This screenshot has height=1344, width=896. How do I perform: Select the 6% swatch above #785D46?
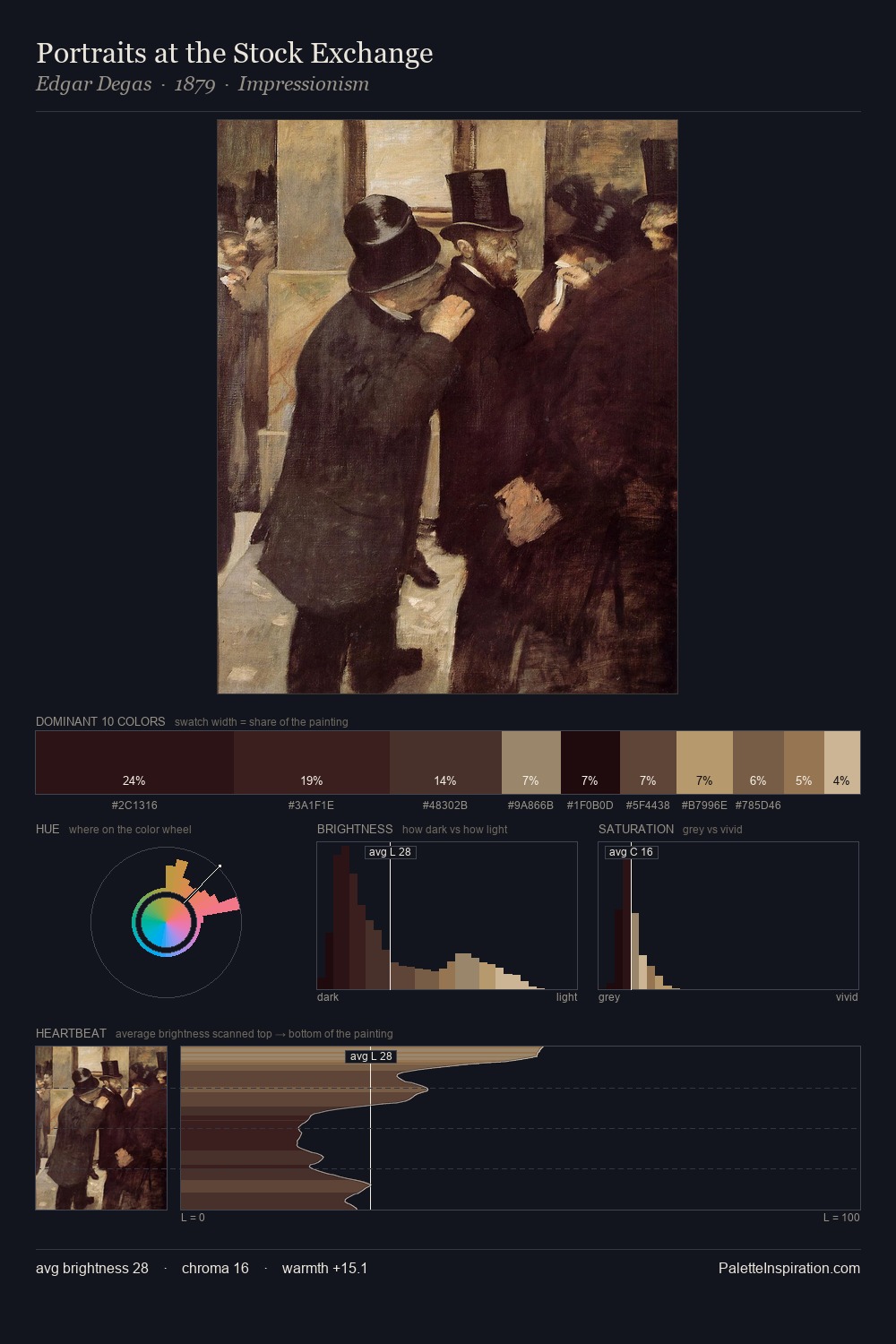[x=758, y=762]
